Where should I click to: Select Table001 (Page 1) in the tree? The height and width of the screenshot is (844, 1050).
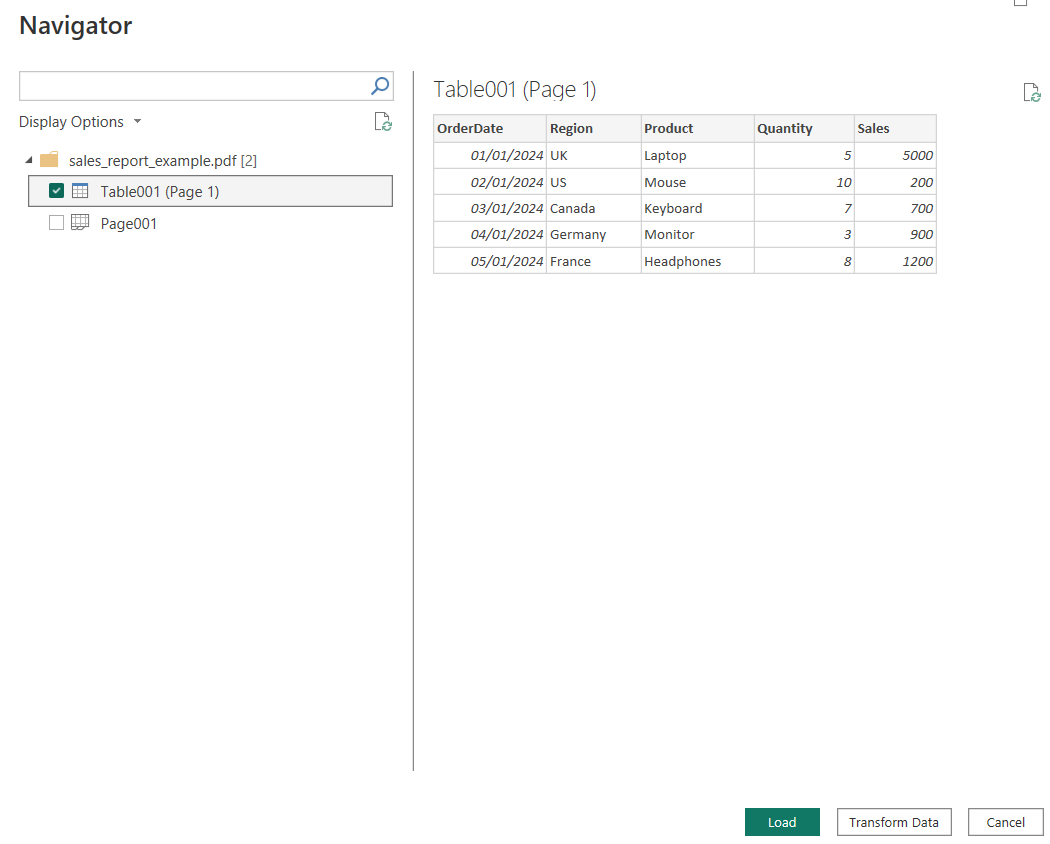pyautogui.click(x=160, y=192)
